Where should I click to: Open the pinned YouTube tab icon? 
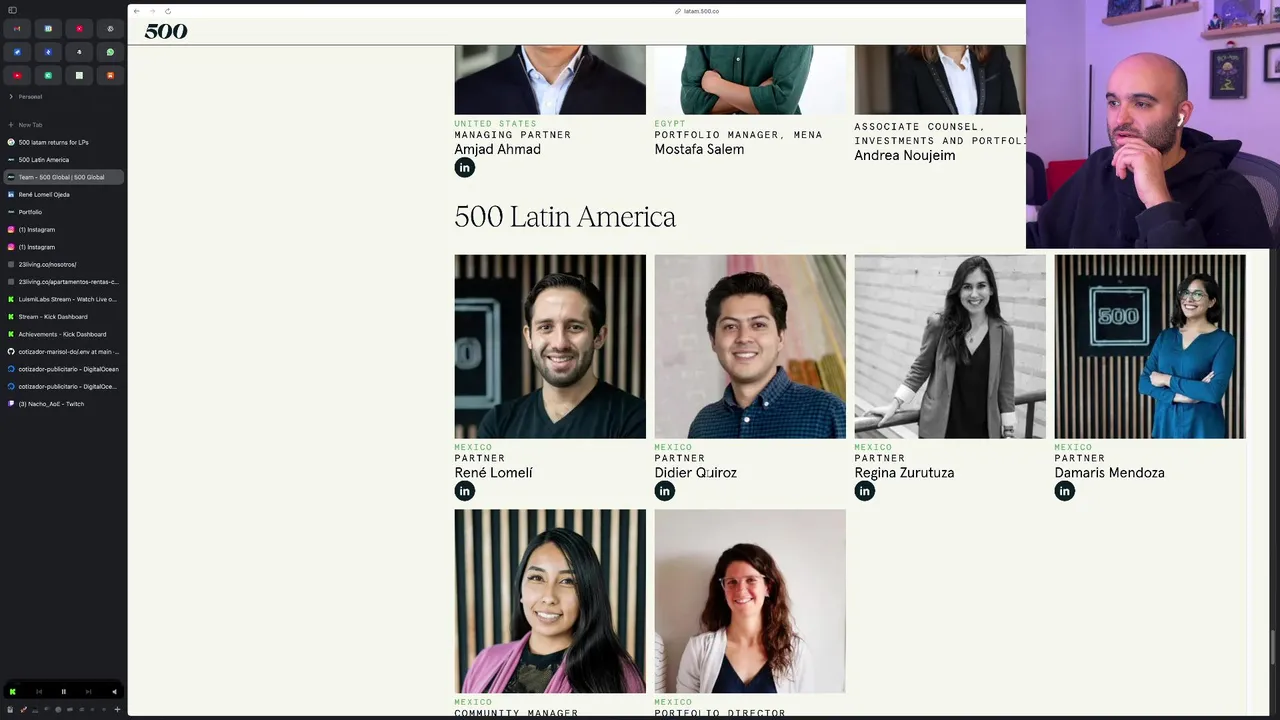(x=17, y=75)
